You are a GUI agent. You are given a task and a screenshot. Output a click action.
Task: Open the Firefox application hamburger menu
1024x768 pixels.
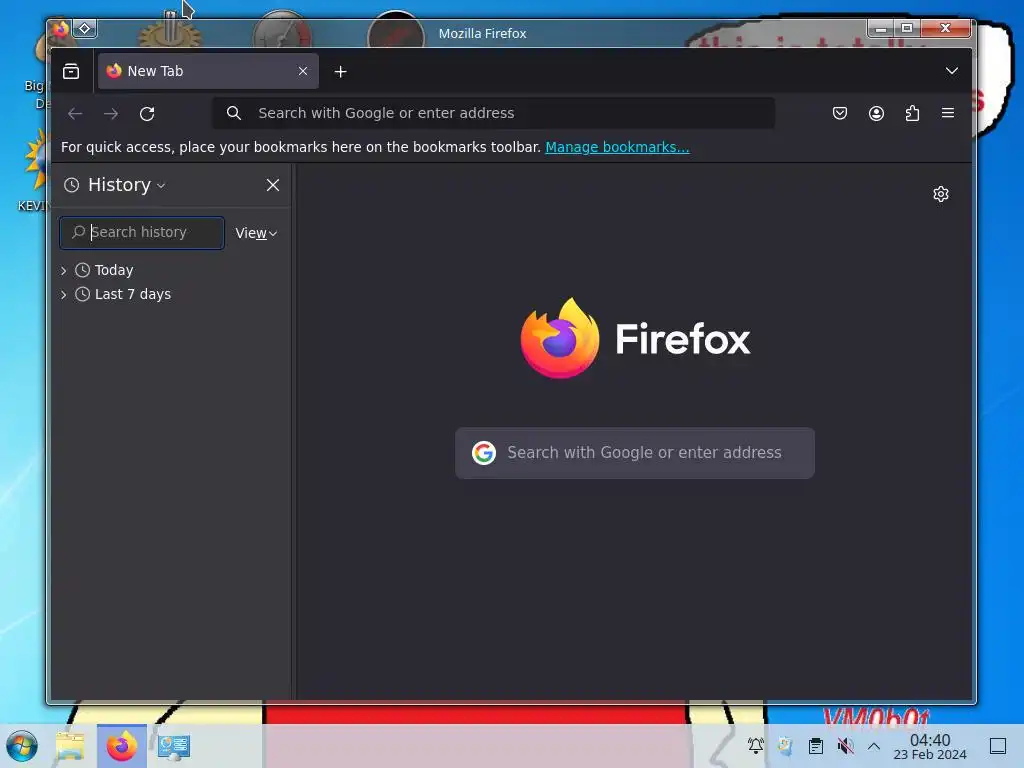pos(948,113)
